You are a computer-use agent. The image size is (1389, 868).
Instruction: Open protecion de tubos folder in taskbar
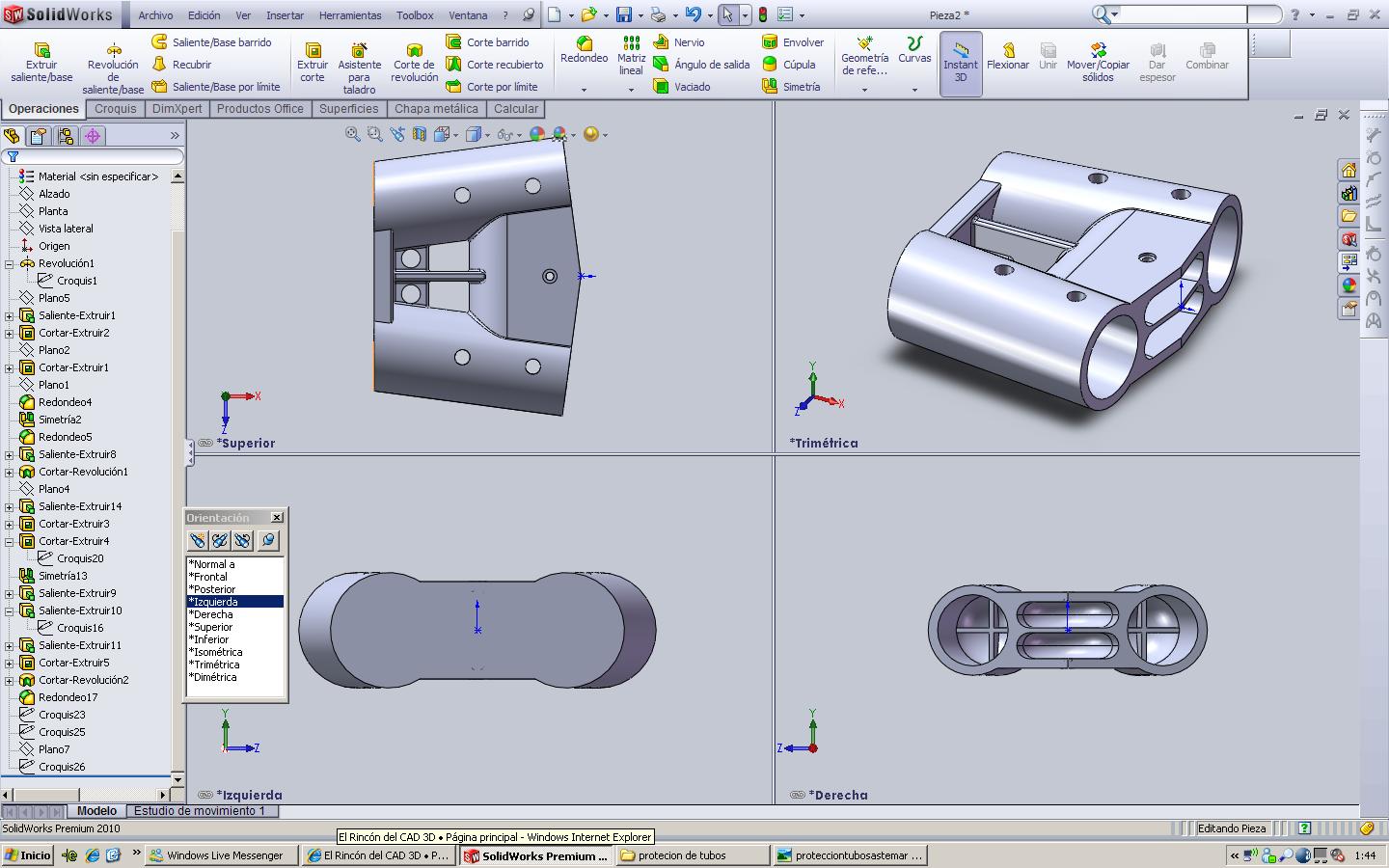point(692,855)
